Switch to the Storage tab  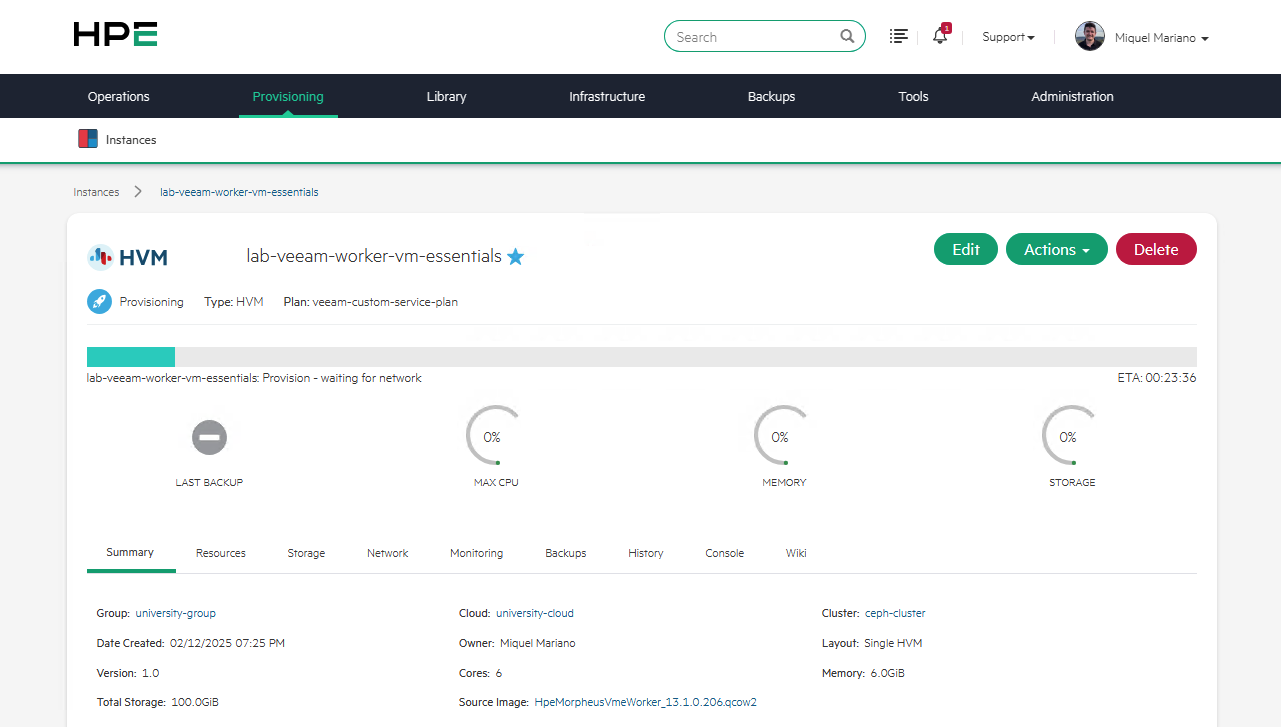(306, 553)
